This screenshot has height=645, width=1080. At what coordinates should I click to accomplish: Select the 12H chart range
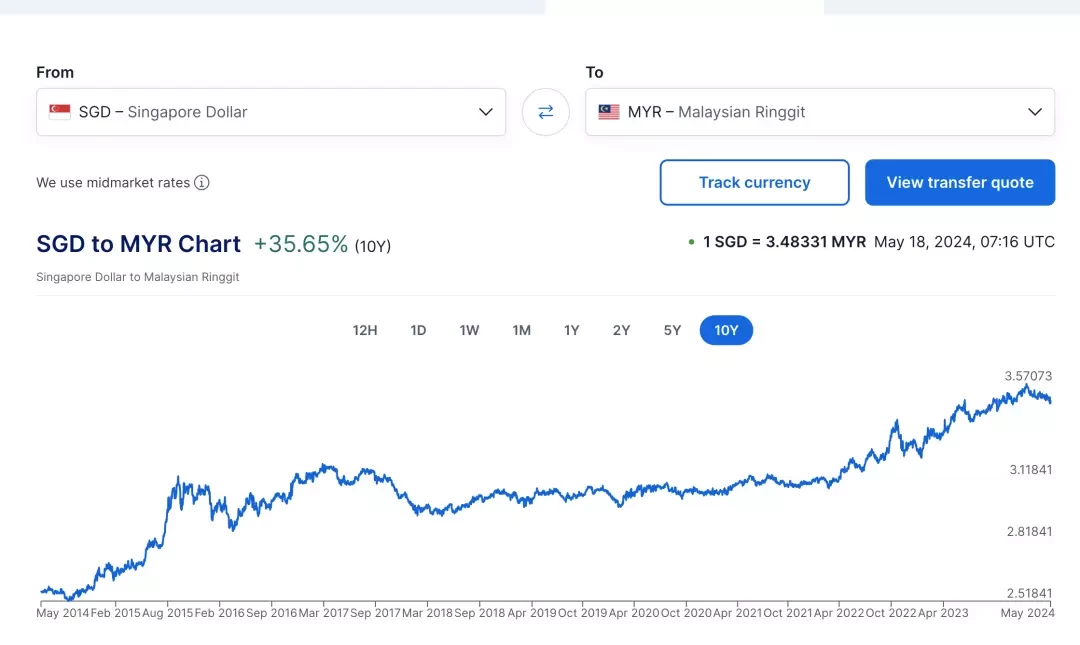pos(365,330)
